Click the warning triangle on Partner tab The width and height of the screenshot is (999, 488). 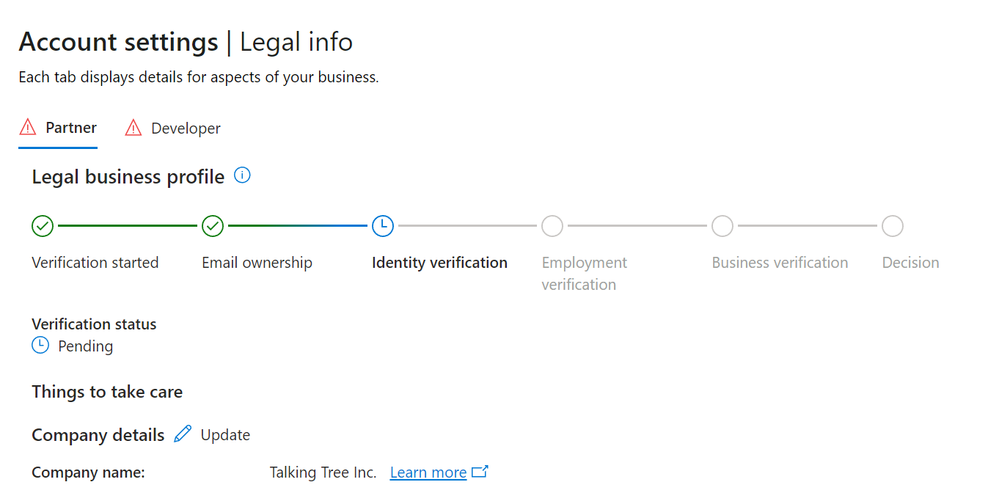tap(28, 128)
